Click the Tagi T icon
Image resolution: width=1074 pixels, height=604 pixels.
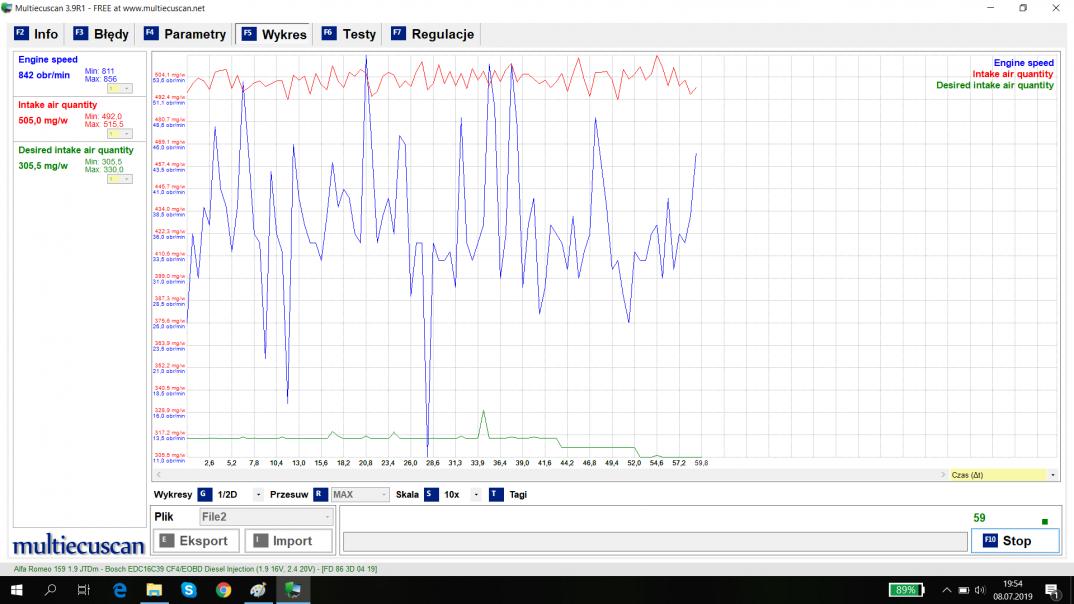pos(496,494)
